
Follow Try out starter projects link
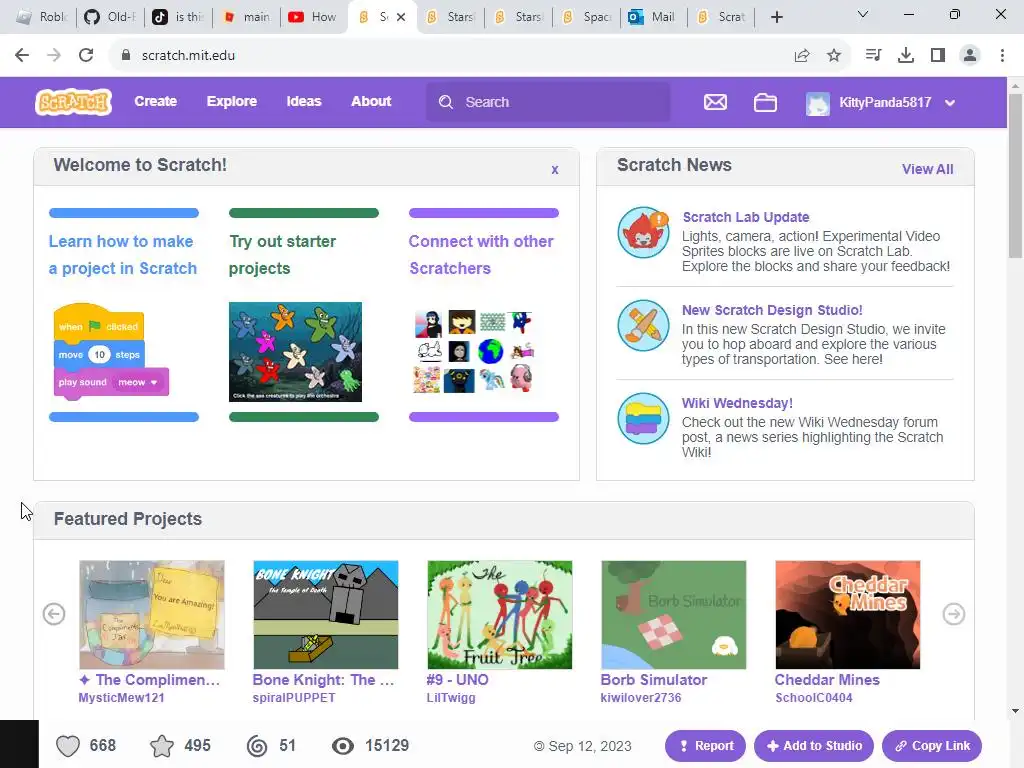pos(282,255)
